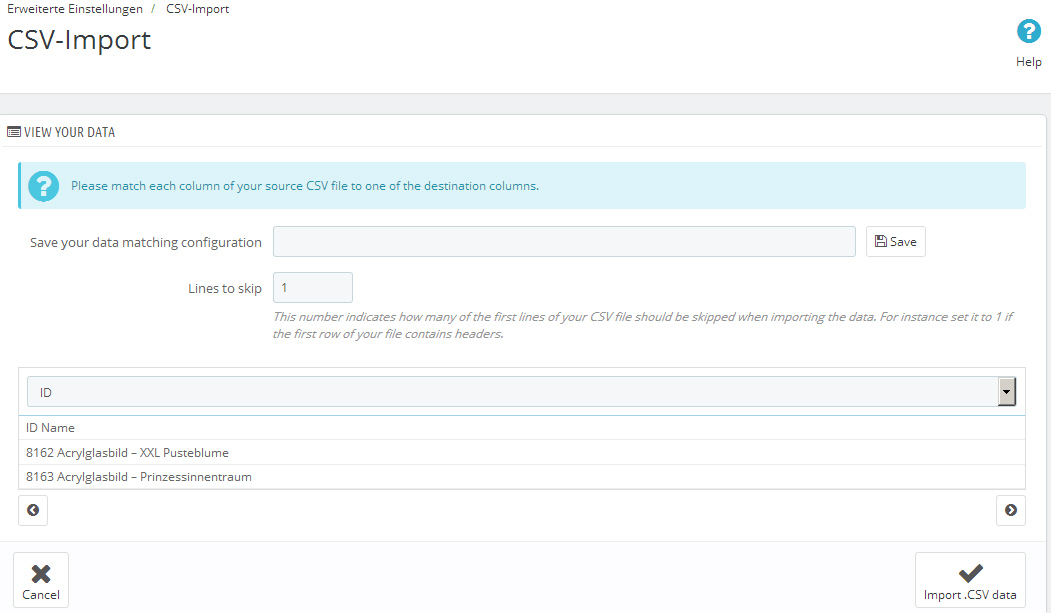Open Erweiterte Einstellungen breadcrumb link
The height and width of the screenshot is (613, 1051).
(75, 9)
